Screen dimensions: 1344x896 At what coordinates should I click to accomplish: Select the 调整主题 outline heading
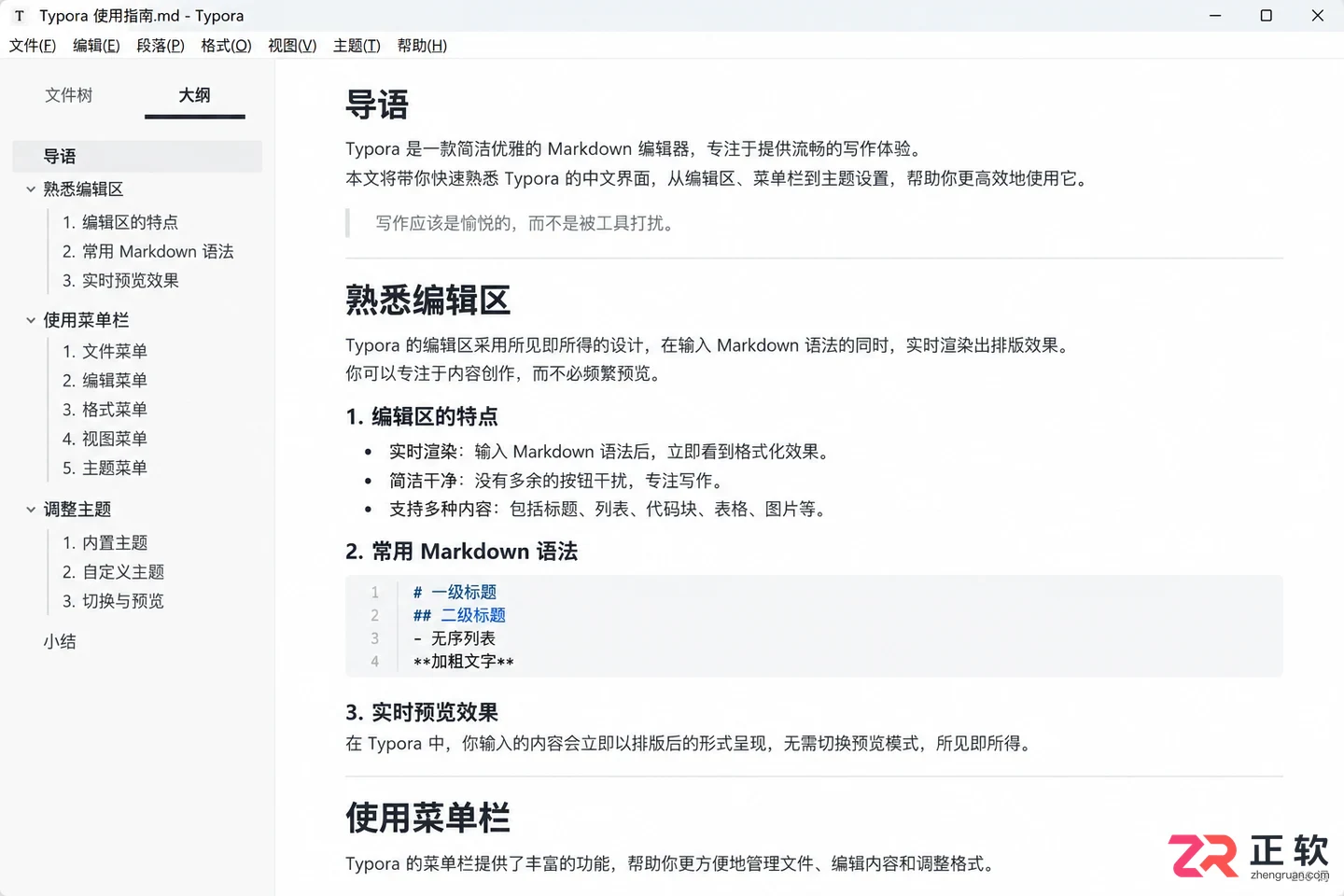[x=77, y=510]
